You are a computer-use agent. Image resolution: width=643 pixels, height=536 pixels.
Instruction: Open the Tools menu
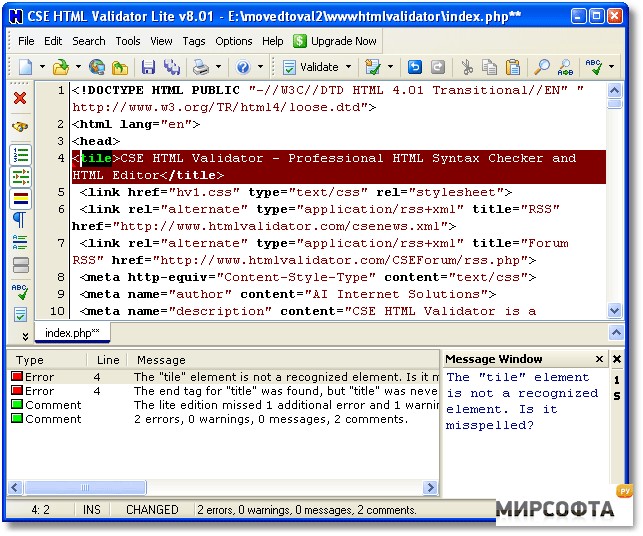coord(128,41)
